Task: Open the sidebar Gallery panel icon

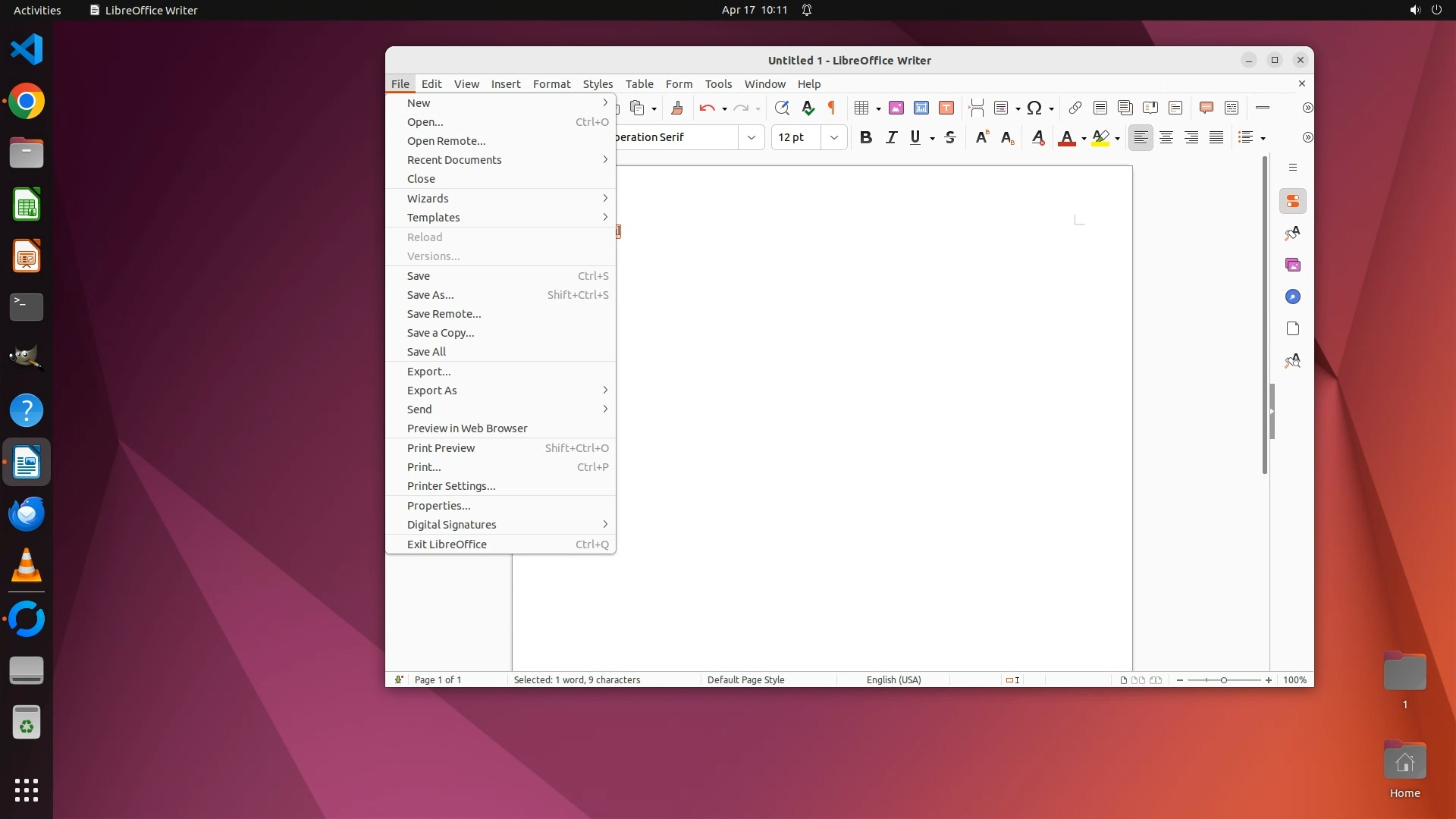Action: click(1293, 265)
